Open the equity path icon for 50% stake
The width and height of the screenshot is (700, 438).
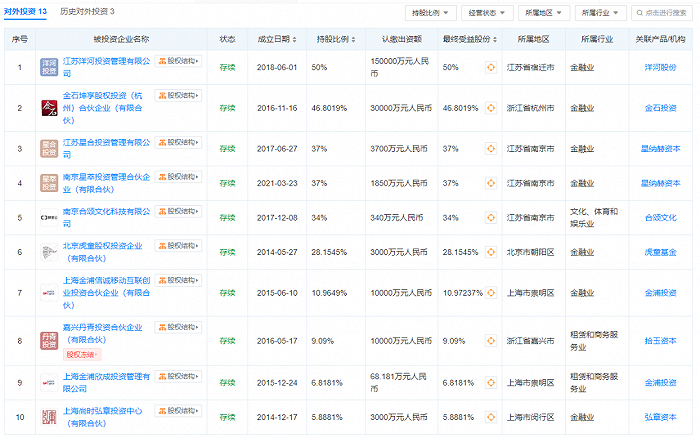pos(490,67)
